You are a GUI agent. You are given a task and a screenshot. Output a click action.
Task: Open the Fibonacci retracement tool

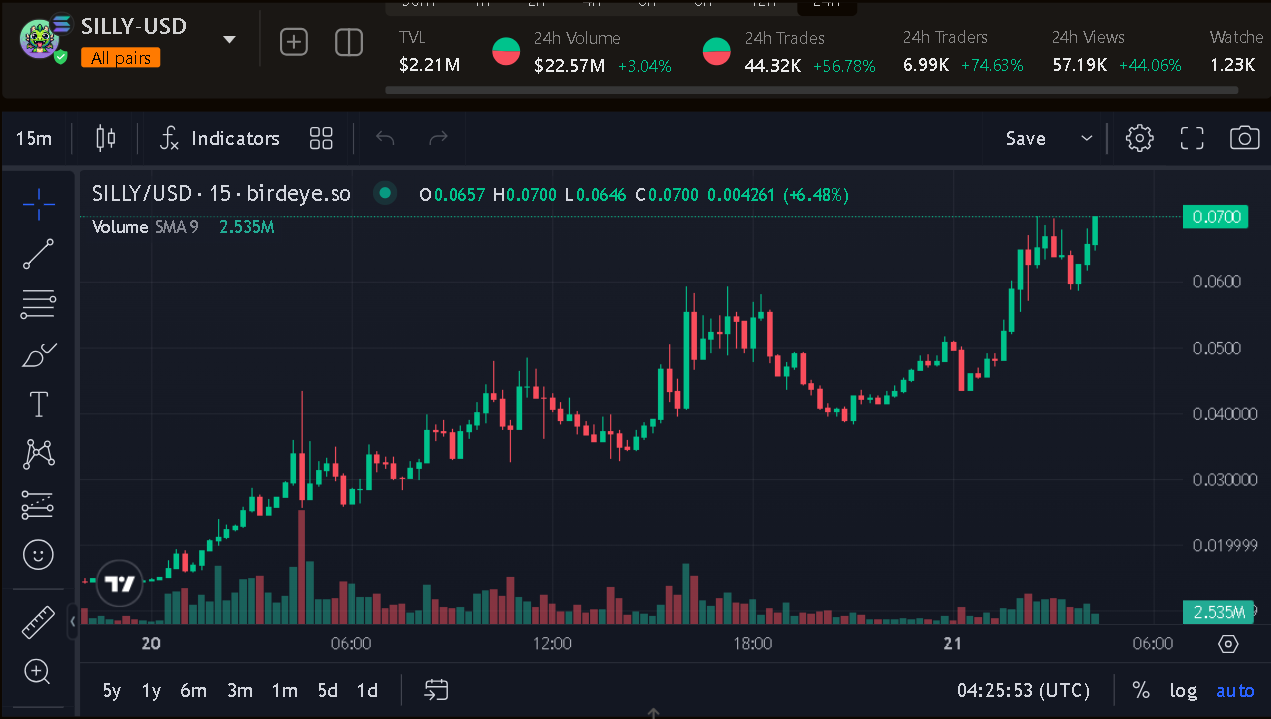(38, 304)
